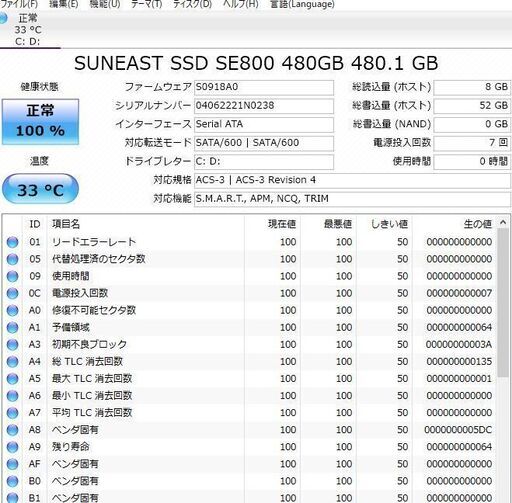Click the 33 °C temperature button
Screen dimensions: 512x503
click(x=40, y=189)
